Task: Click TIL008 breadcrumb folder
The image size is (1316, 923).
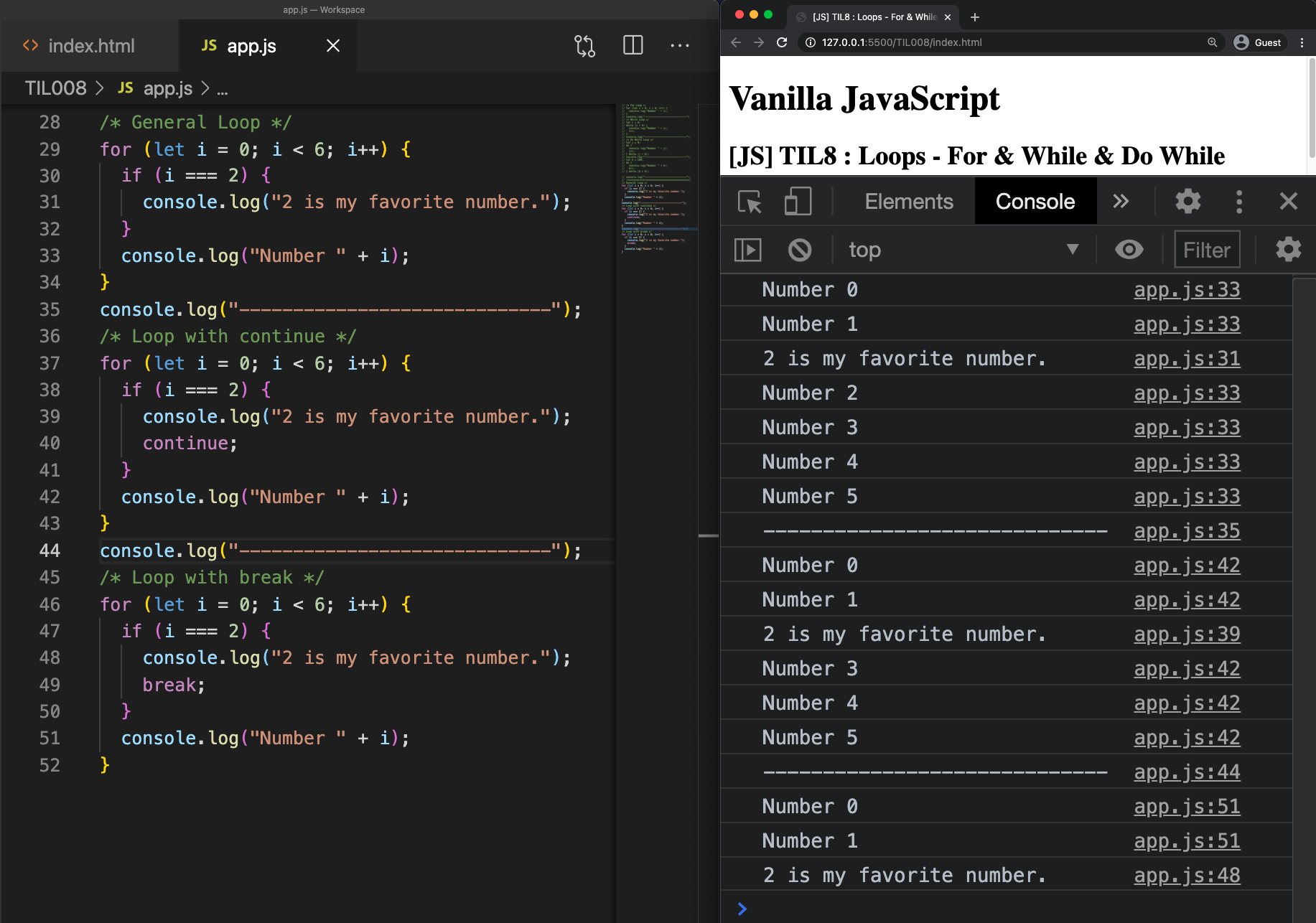Action: click(x=55, y=88)
